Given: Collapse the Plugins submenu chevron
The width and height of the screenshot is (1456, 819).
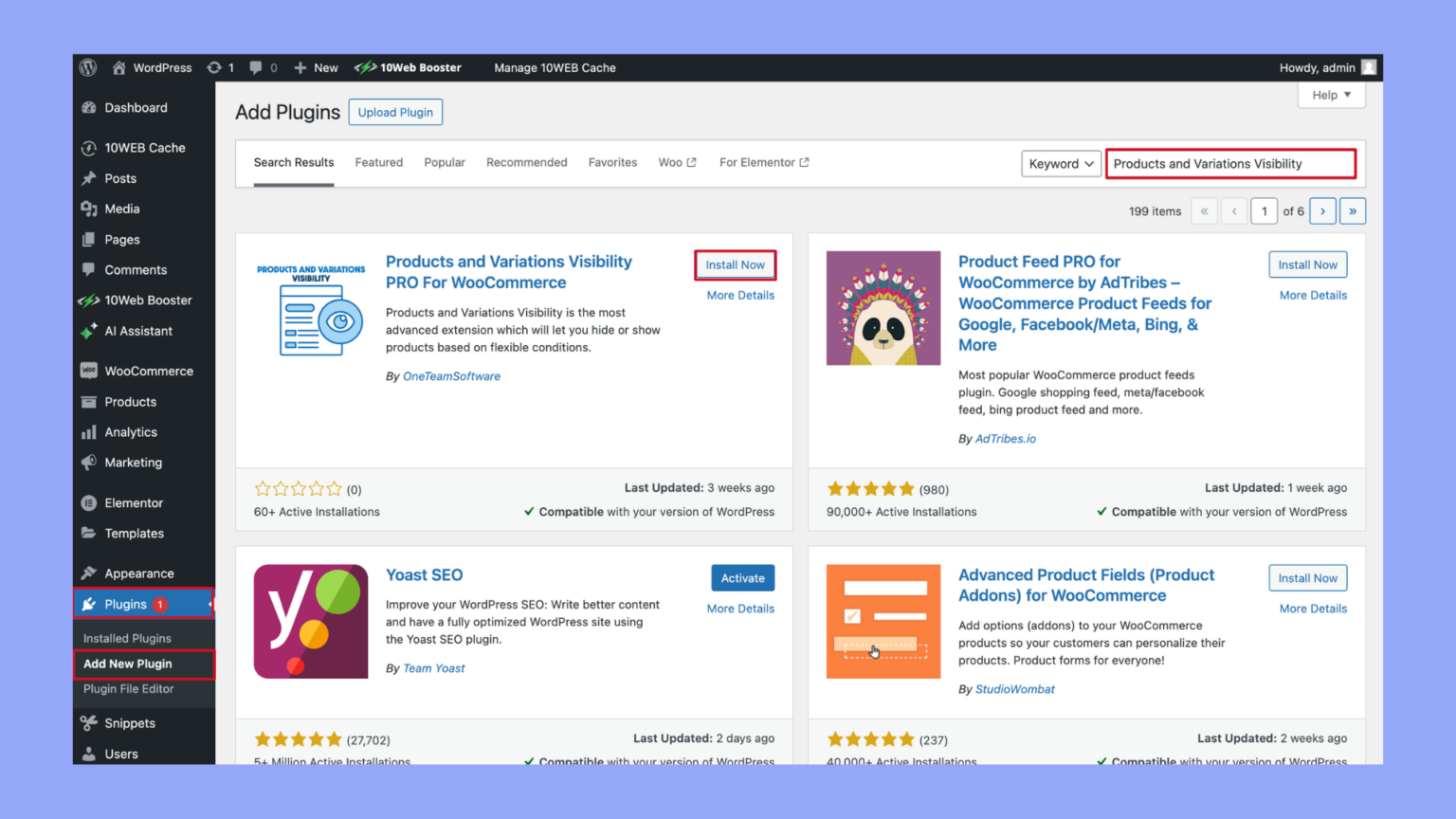Looking at the screenshot, I should (x=210, y=604).
